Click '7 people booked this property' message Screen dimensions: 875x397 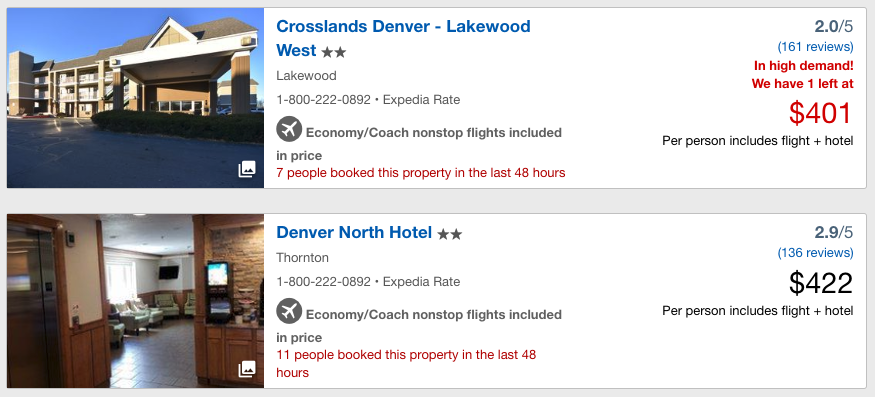(421, 173)
